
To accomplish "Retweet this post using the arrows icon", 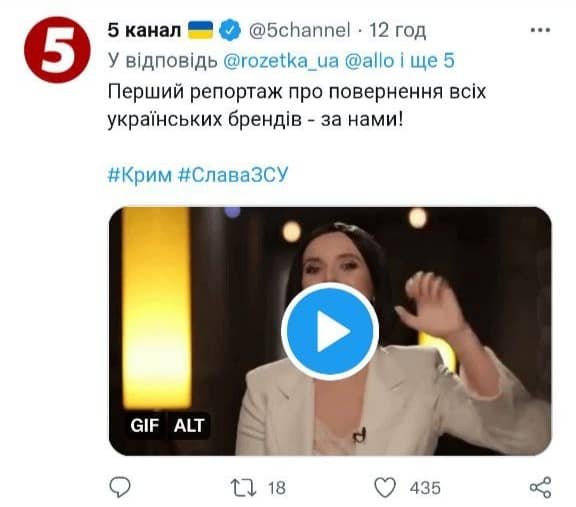I will [x=243, y=488].
